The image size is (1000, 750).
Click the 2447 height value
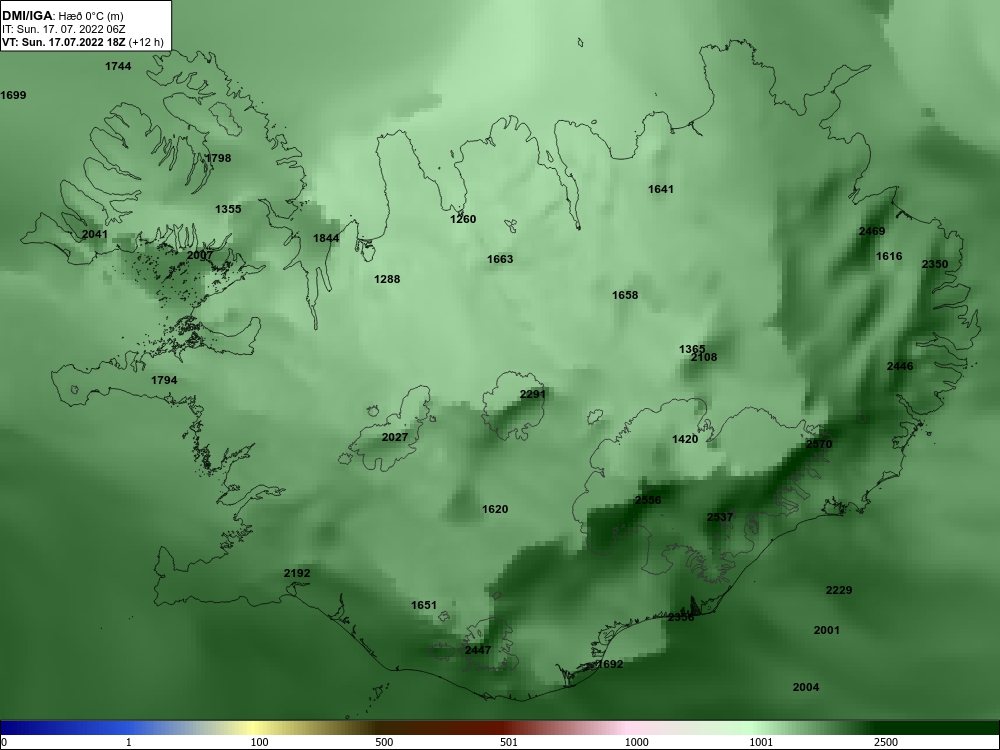click(478, 651)
